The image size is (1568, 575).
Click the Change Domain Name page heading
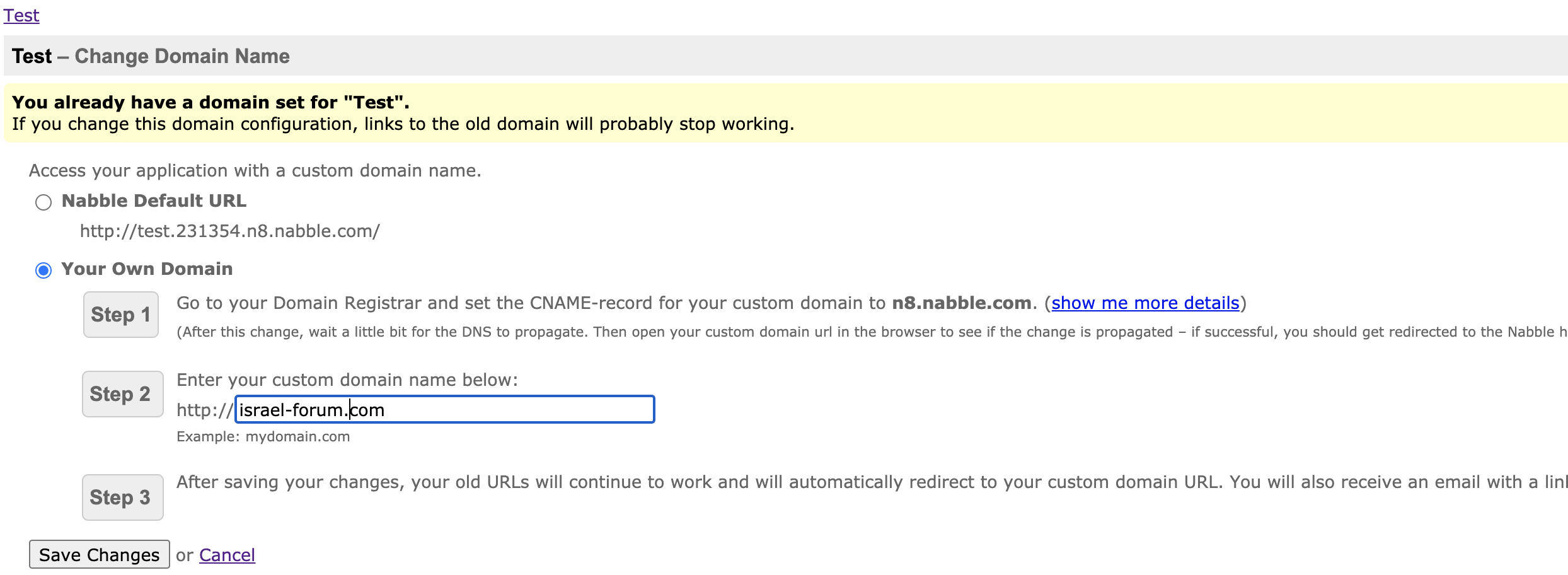coord(182,56)
